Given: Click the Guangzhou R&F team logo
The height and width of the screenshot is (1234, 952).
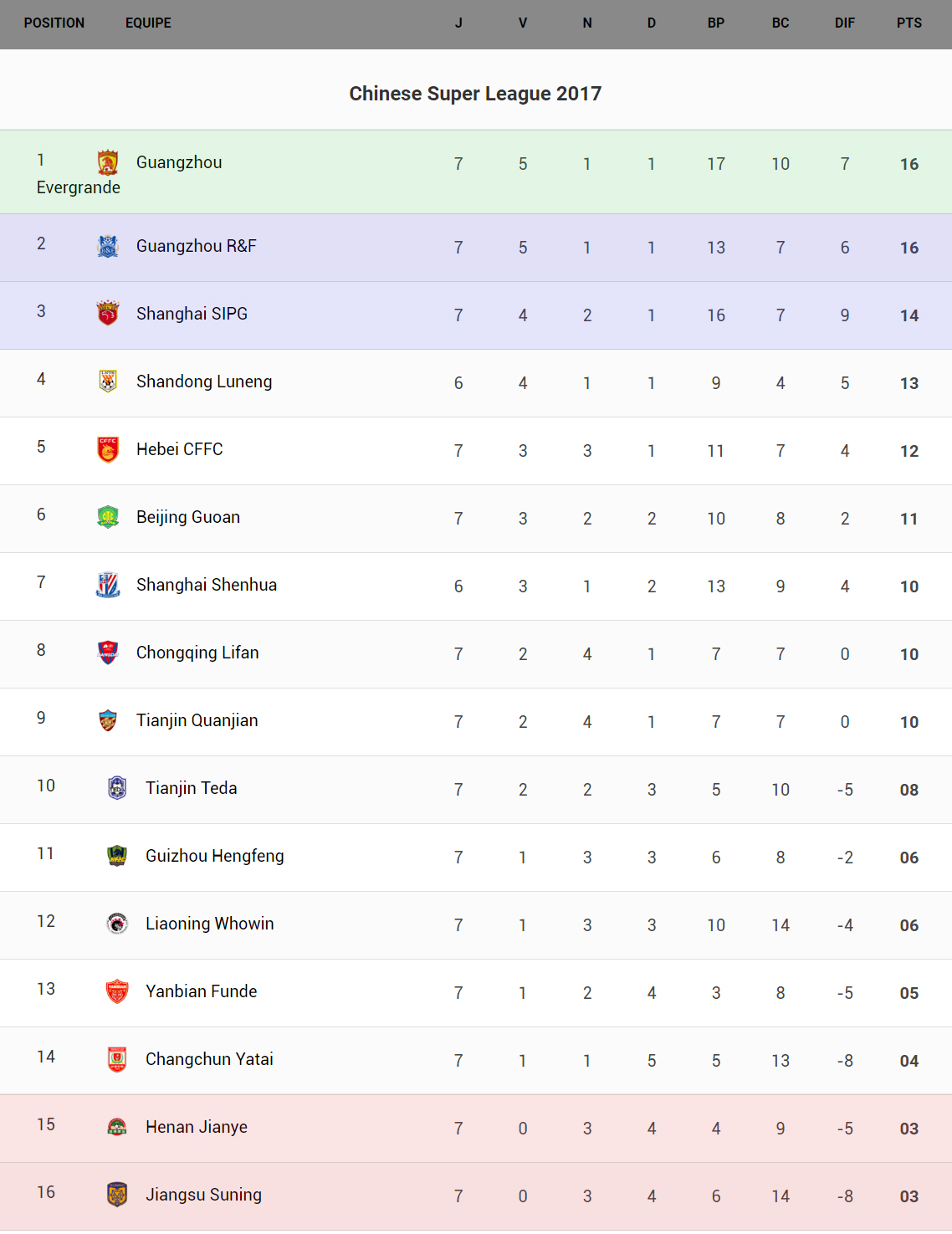Looking at the screenshot, I should point(108,246).
